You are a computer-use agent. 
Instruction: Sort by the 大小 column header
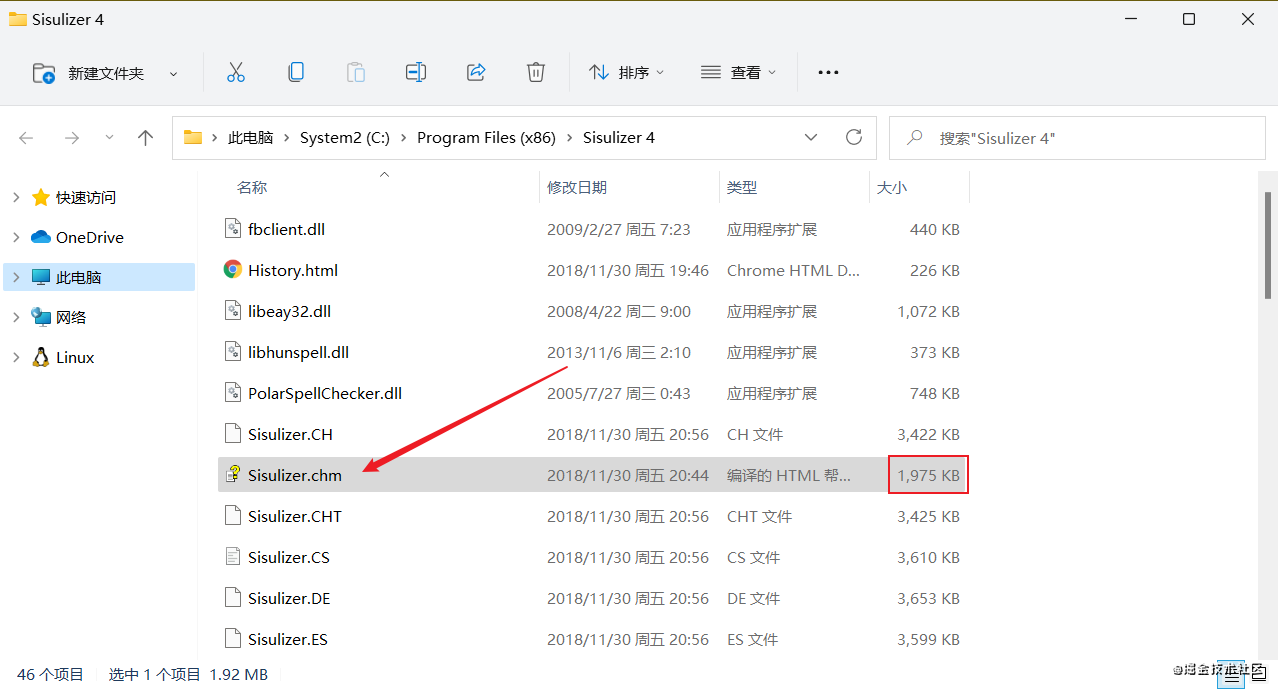click(x=892, y=188)
